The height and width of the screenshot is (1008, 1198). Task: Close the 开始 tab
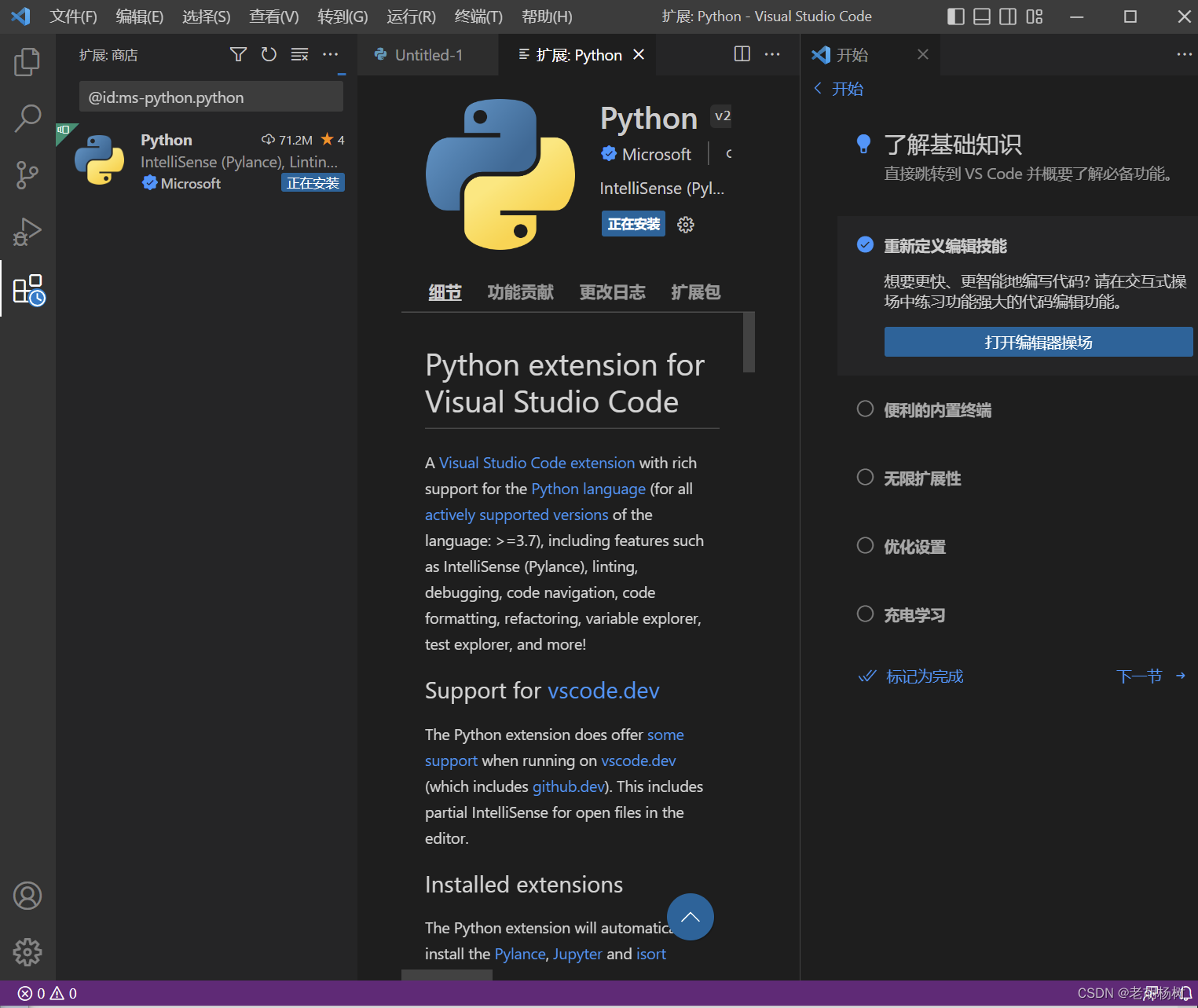tap(923, 54)
